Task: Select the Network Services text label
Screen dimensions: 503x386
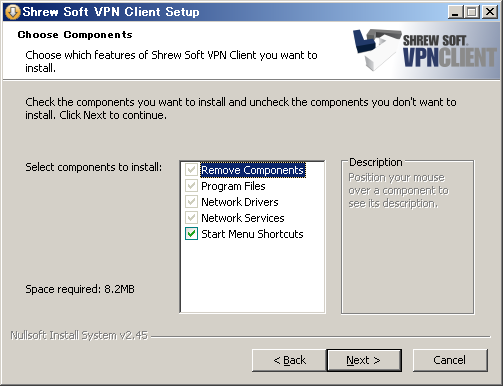Action: [x=243, y=218]
